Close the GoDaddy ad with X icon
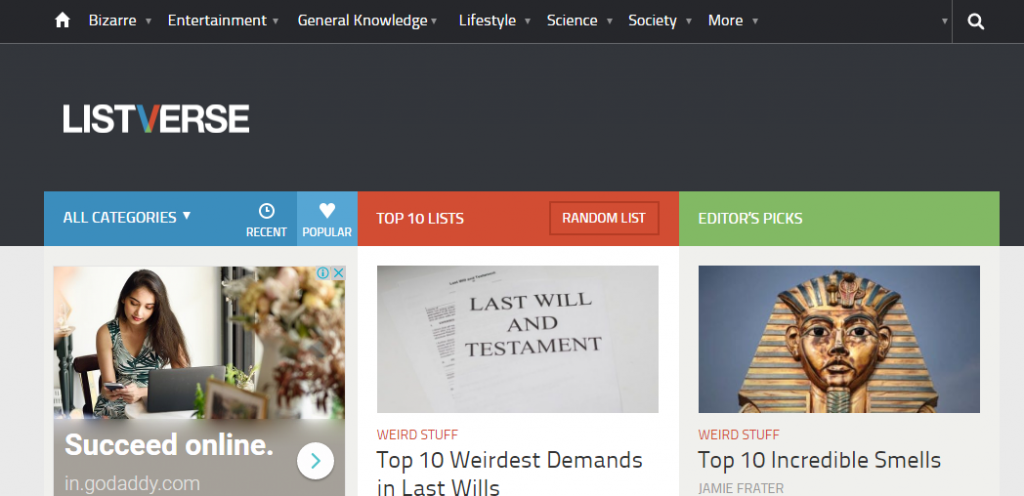The image size is (1024, 496). (338, 273)
